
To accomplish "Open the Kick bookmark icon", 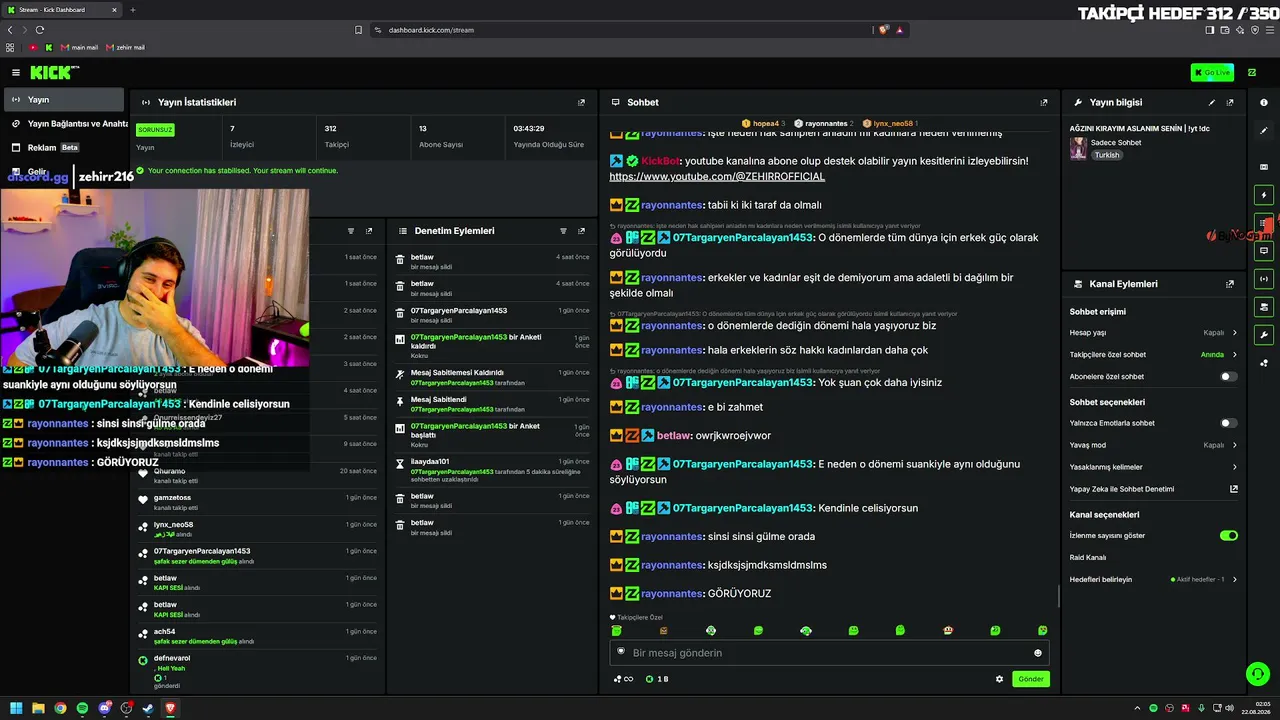I will (48, 47).
